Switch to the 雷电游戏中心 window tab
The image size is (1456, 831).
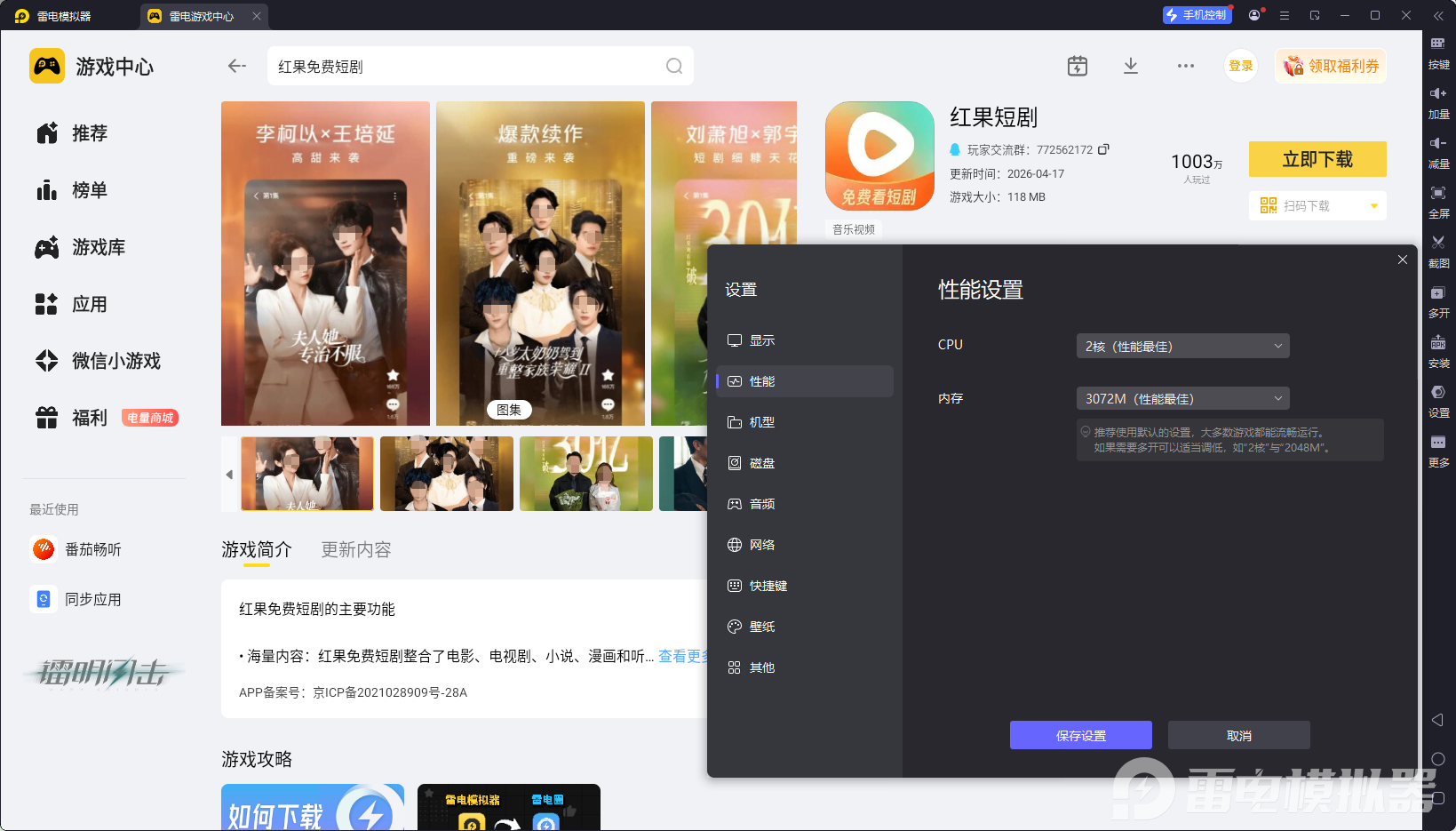[204, 16]
